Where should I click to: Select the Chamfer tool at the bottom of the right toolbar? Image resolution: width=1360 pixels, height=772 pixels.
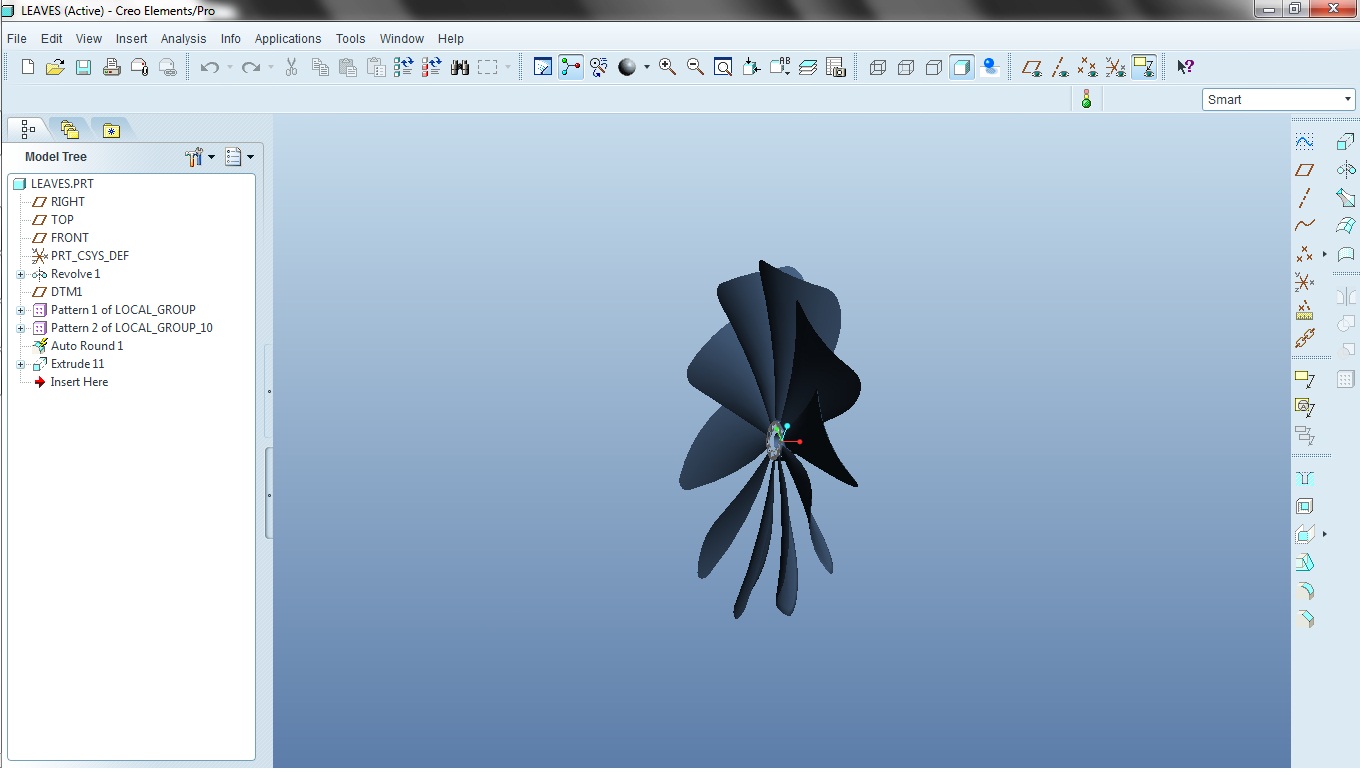1304,618
